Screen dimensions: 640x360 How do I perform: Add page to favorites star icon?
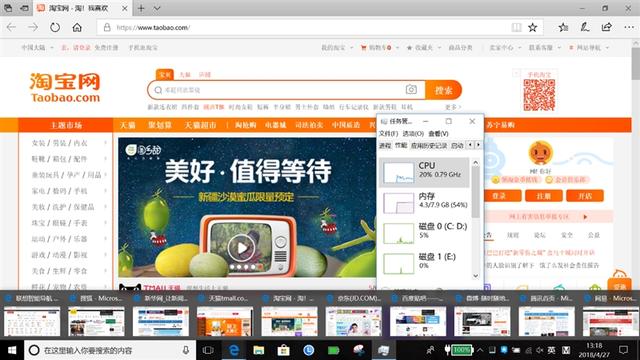click(533, 27)
